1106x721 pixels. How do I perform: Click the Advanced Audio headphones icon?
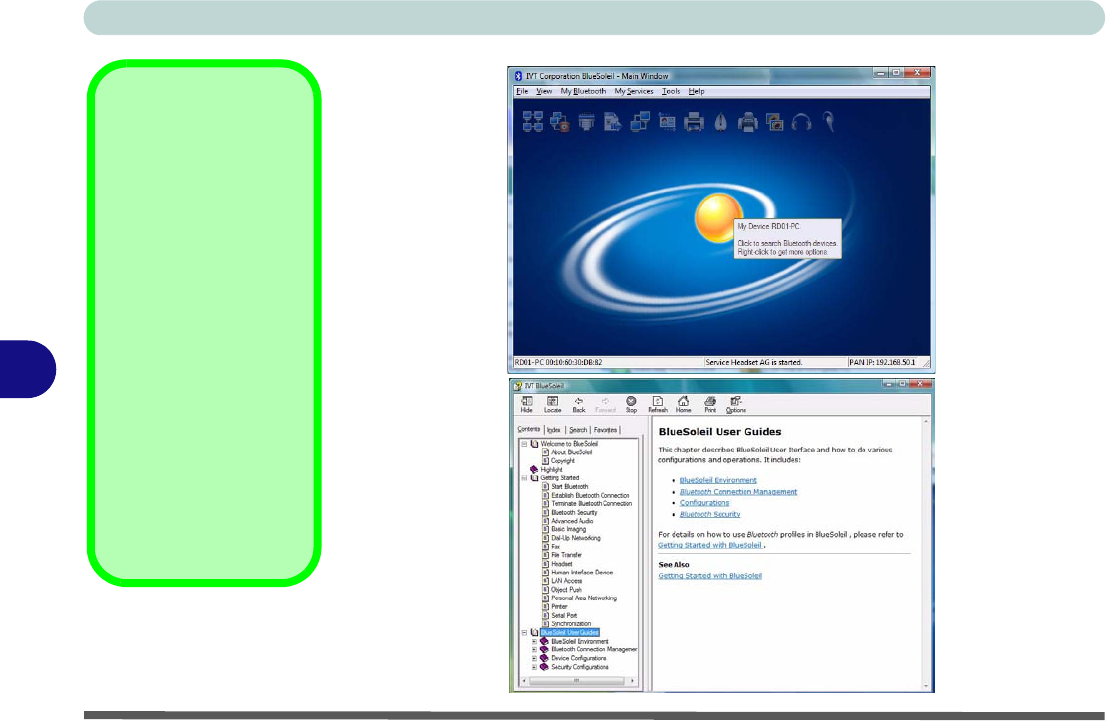click(801, 122)
